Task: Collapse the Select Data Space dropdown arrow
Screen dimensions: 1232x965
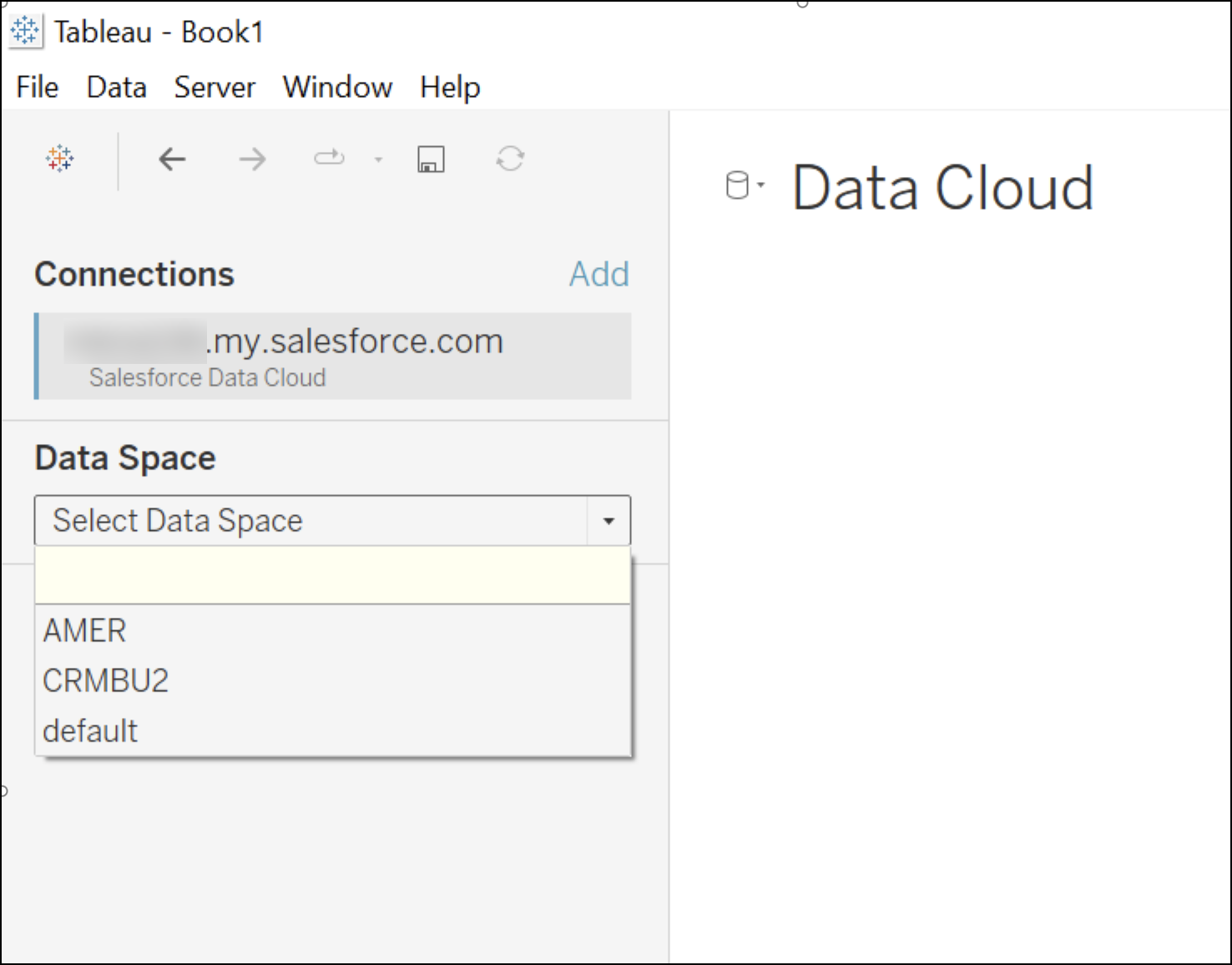Action: (608, 521)
